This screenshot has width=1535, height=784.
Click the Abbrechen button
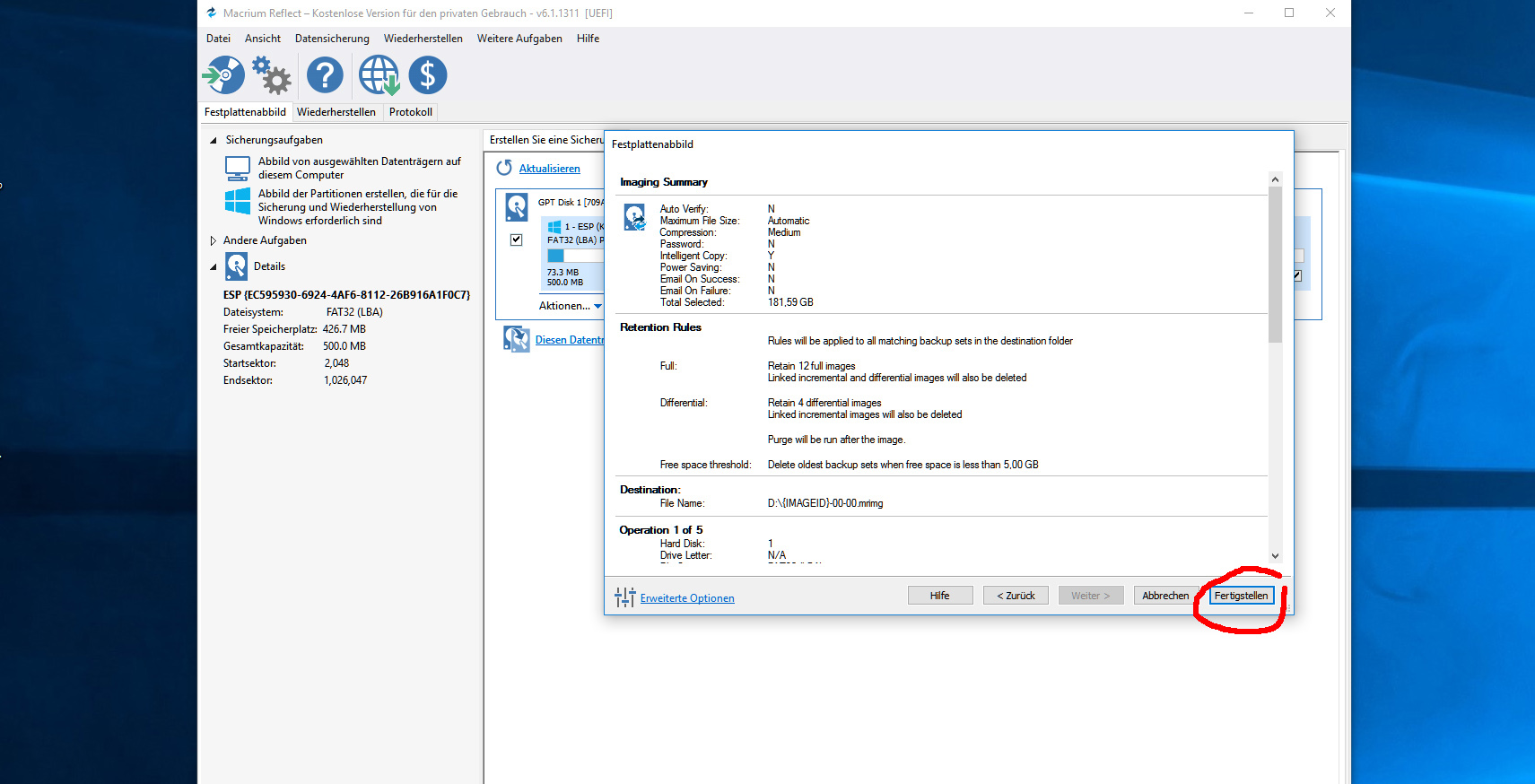click(1165, 596)
